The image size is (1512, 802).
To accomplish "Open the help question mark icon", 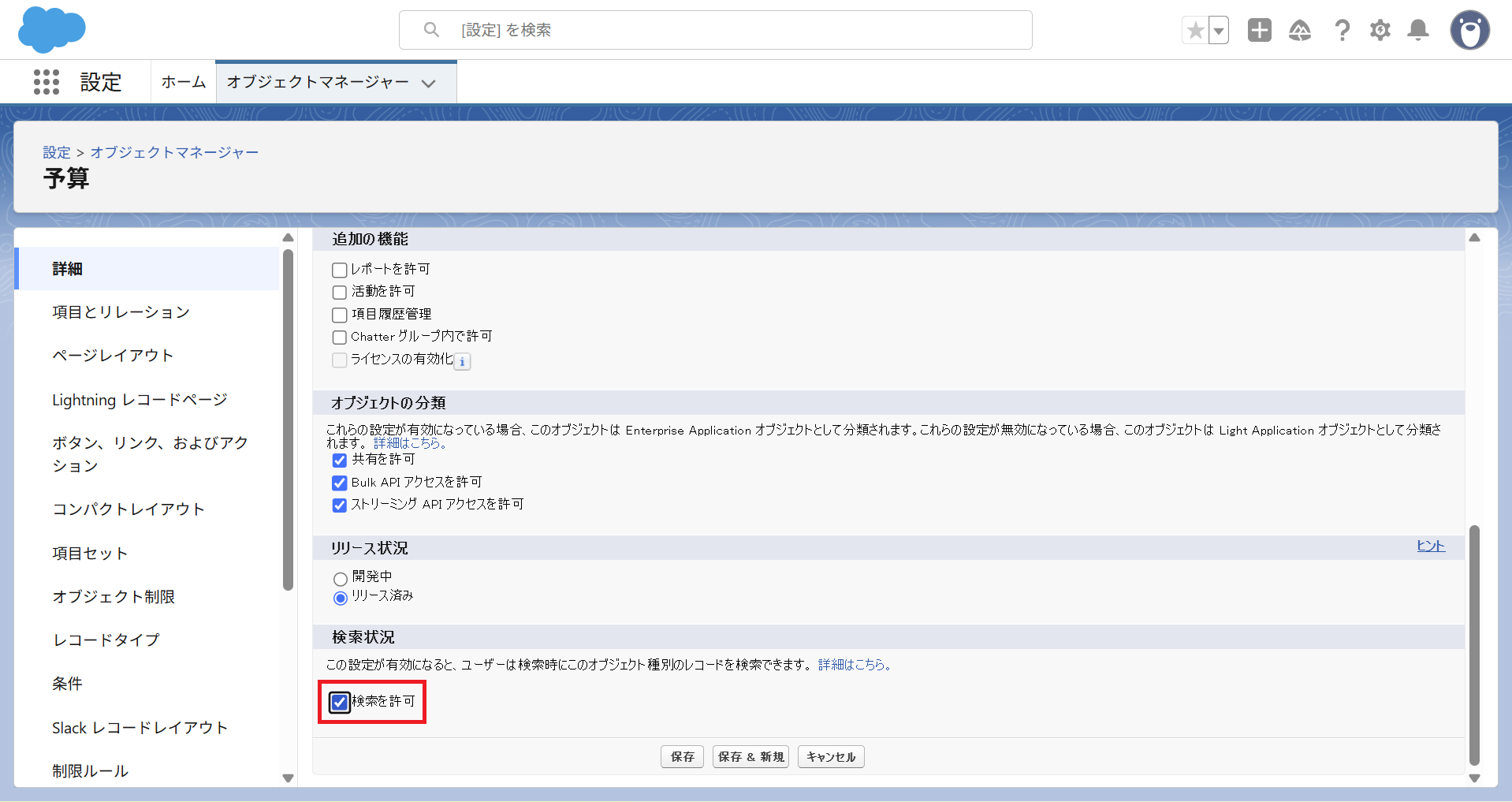I will pyautogui.click(x=1342, y=31).
